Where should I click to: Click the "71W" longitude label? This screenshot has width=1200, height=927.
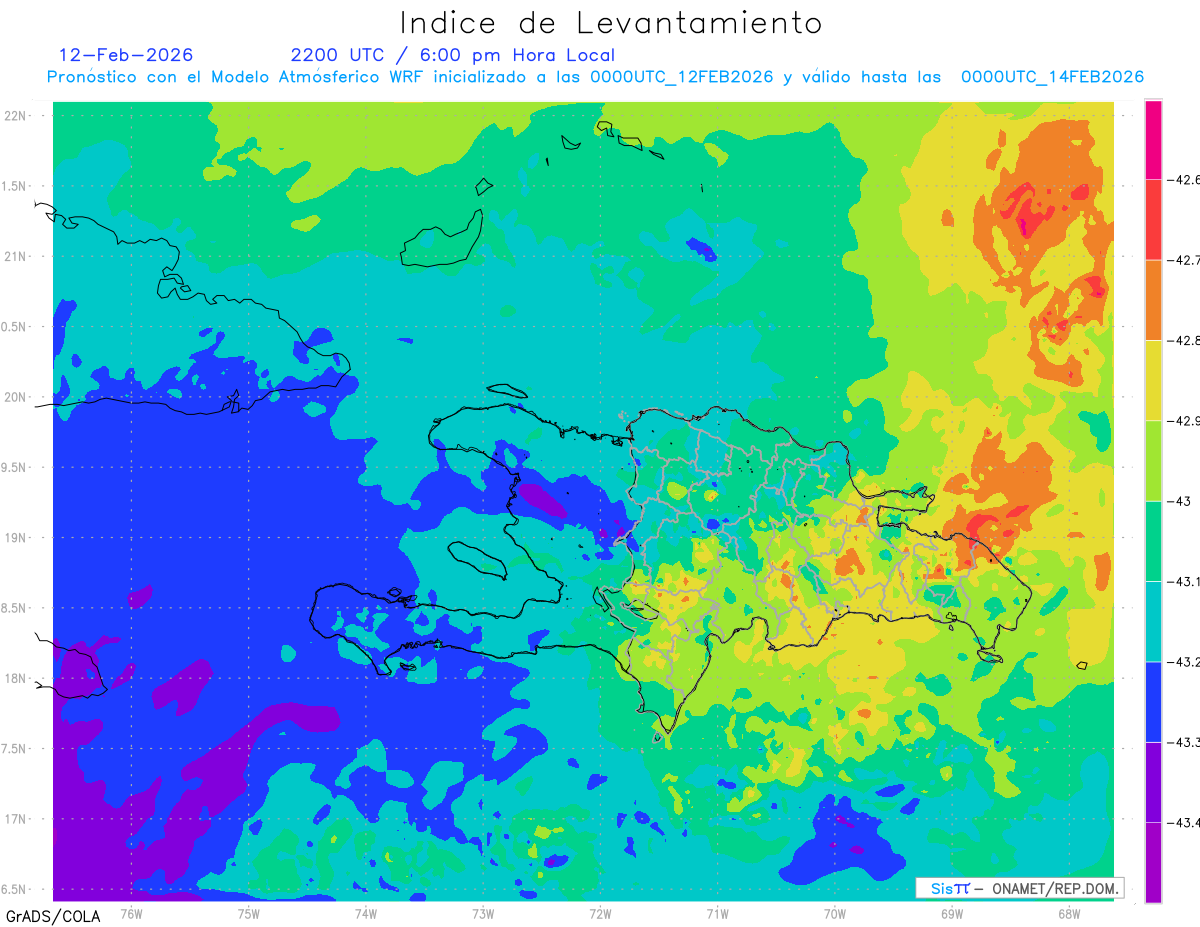coord(717,914)
